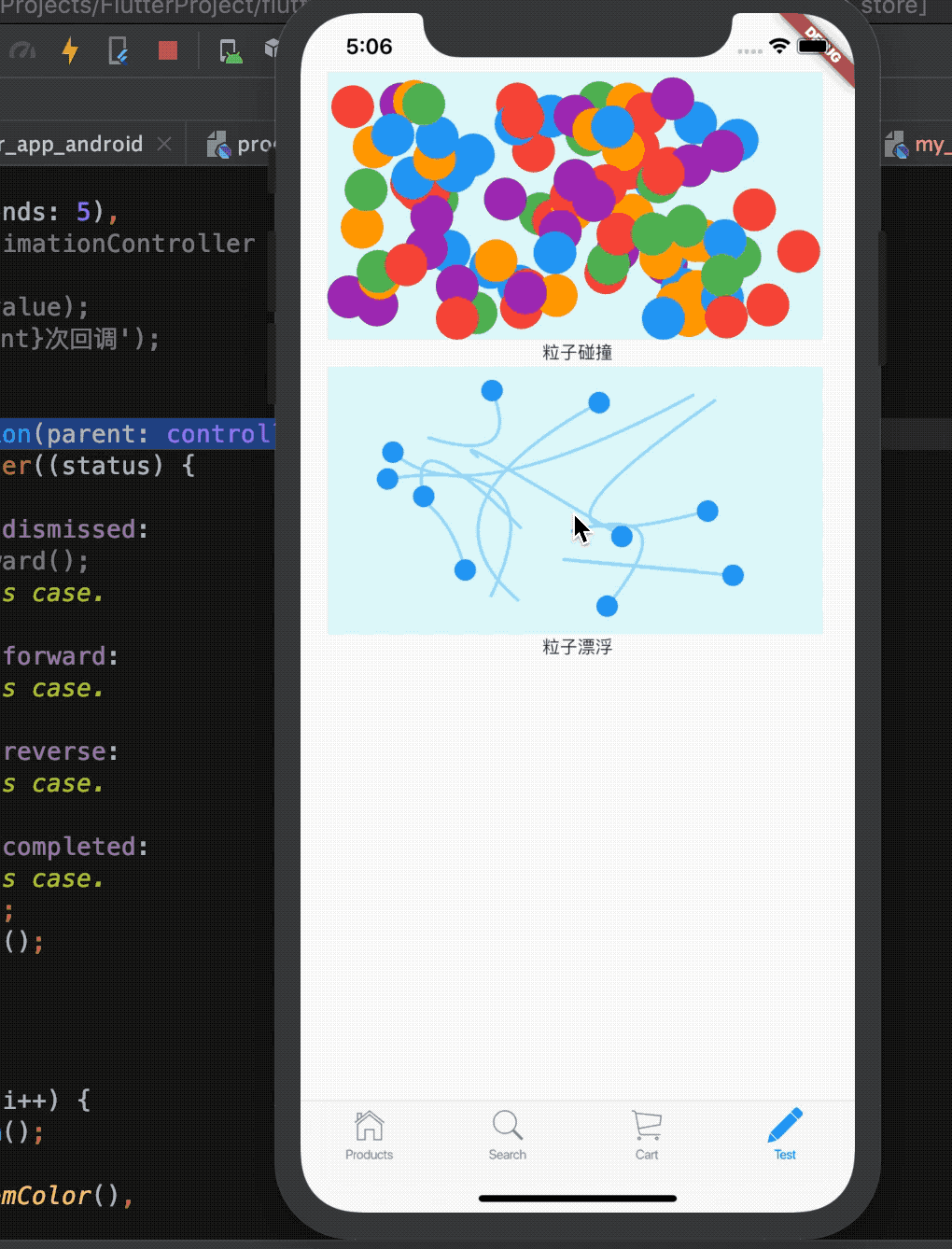The height and width of the screenshot is (1249, 952).
Task: Open the 'pro' Dart file editor tab
Action: pos(241,145)
